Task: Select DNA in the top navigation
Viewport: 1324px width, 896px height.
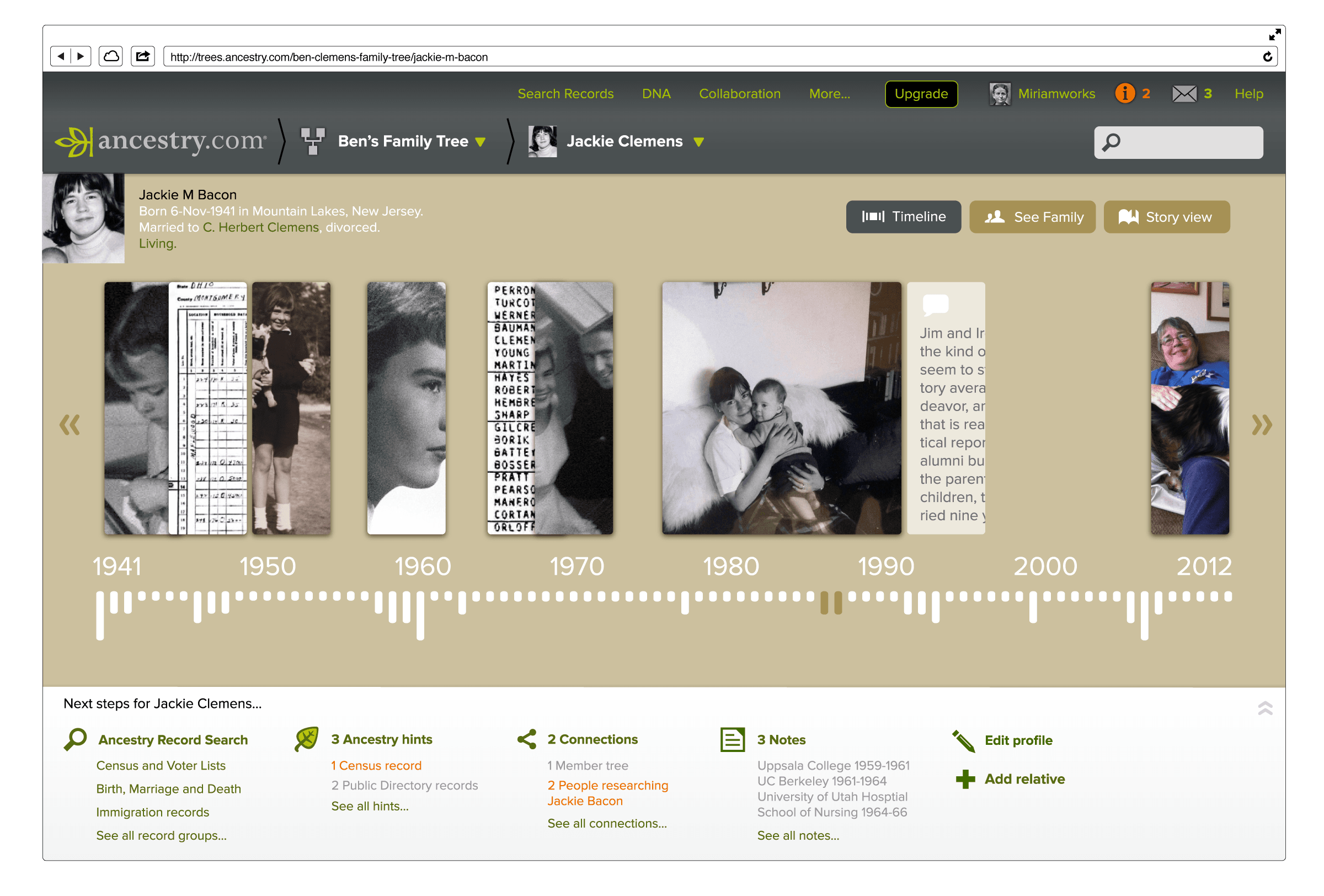Action: [656, 93]
